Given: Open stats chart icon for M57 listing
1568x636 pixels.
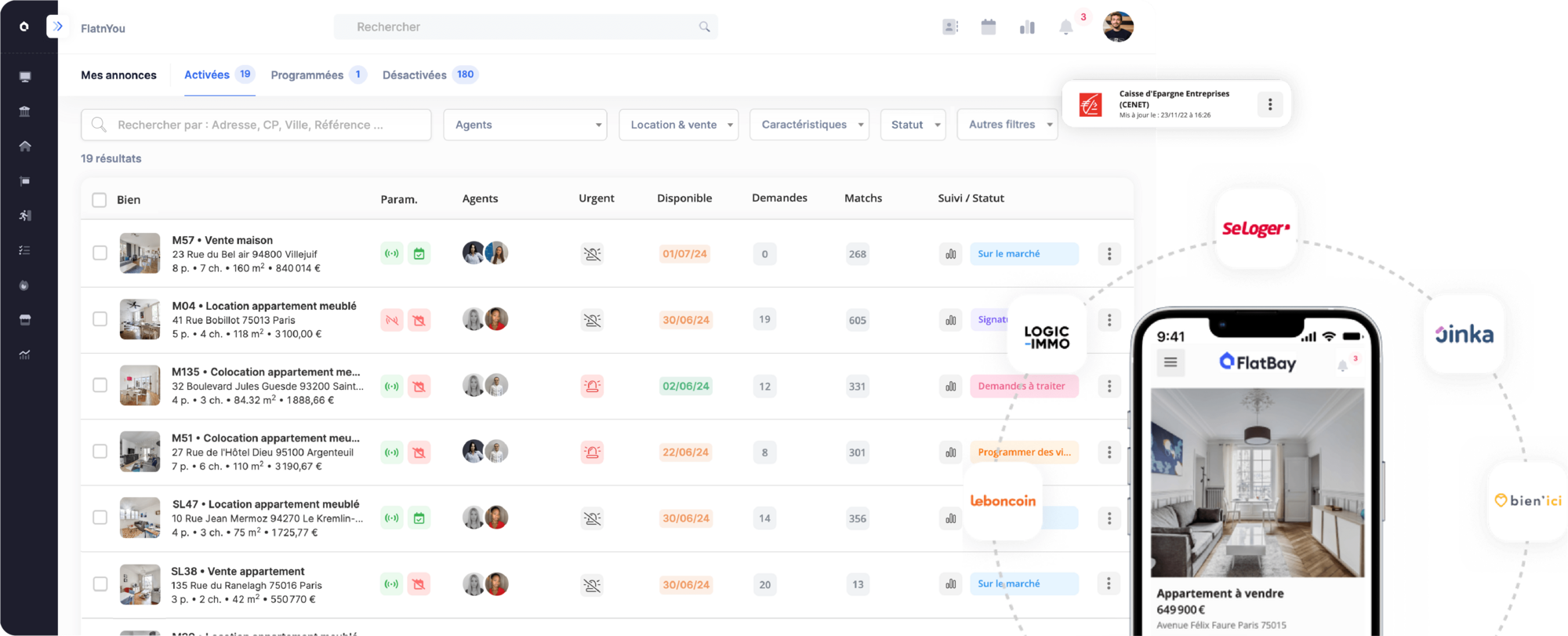Looking at the screenshot, I should pyautogui.click(x=950, y=254).
